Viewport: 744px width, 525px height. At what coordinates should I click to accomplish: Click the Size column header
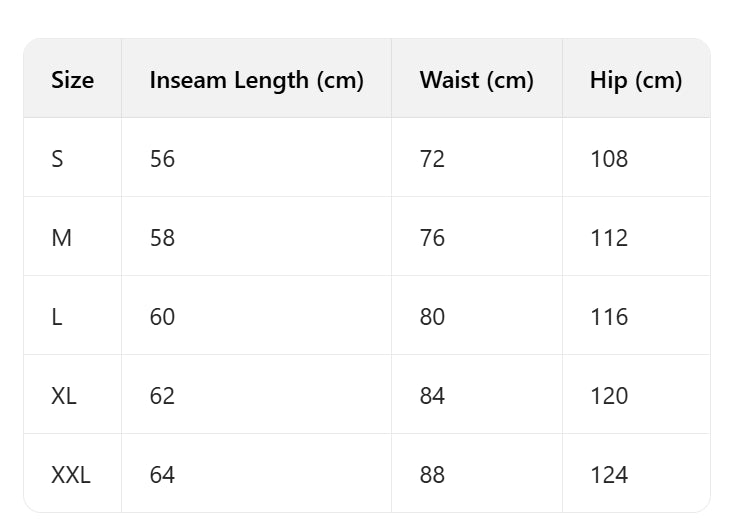(73, 80)
